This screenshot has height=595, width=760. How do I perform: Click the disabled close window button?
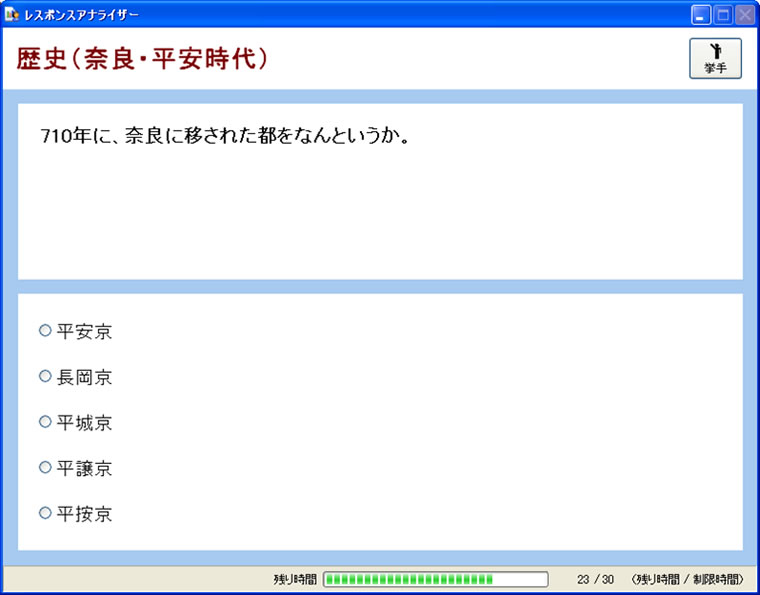click(x=745, y=16)
